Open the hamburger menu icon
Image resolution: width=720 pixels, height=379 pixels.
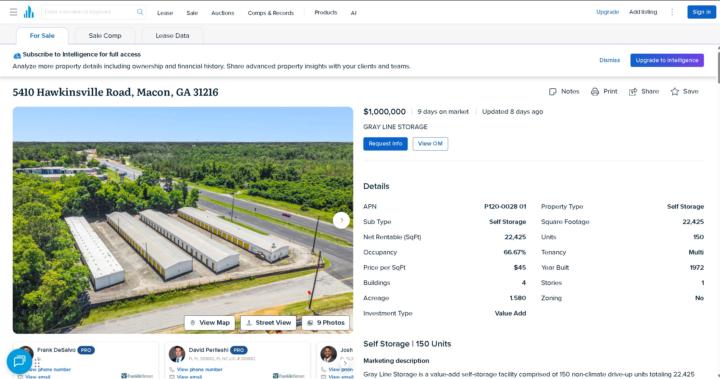pos(13,12)
